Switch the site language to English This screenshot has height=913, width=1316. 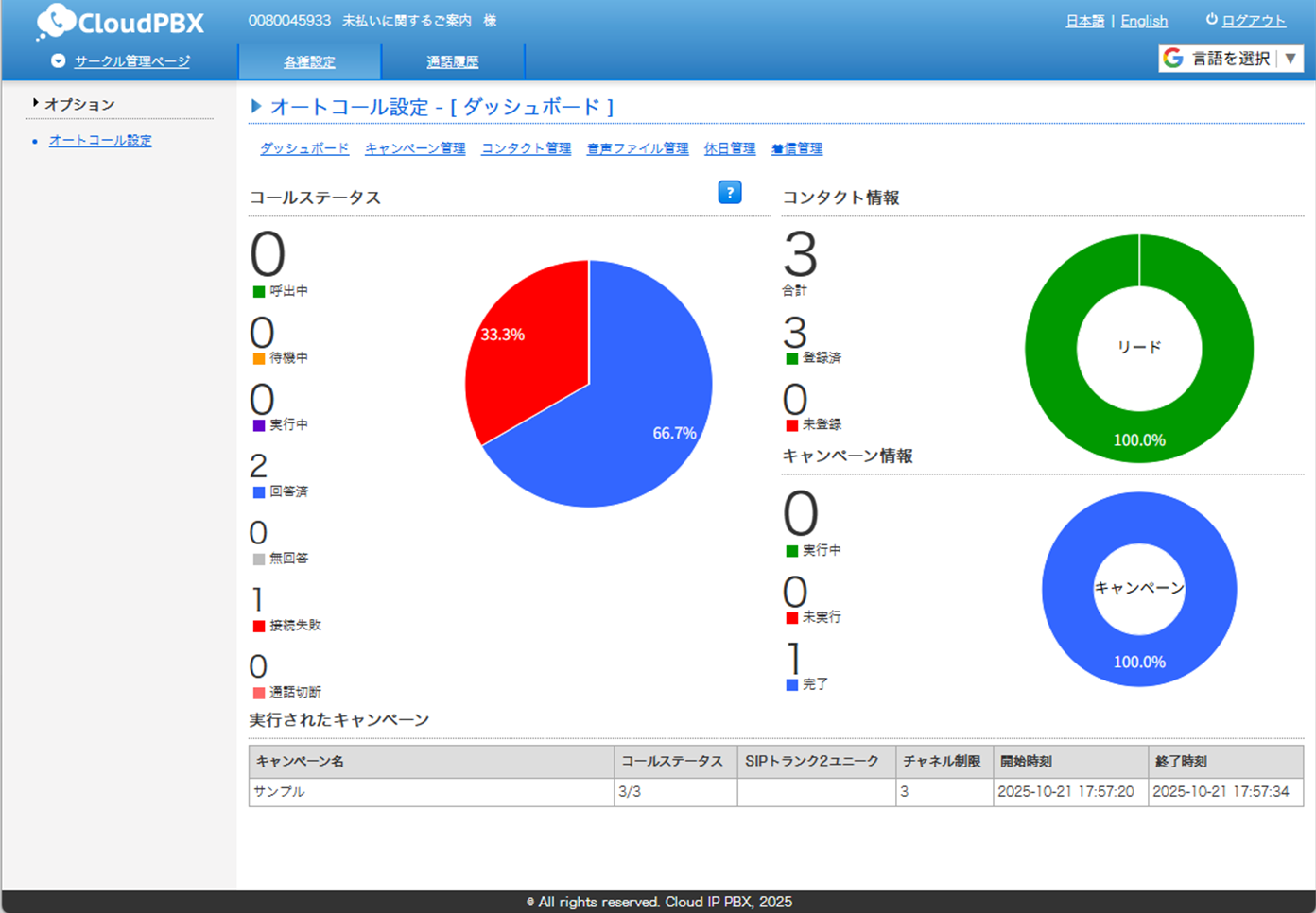click(1144, 21)
